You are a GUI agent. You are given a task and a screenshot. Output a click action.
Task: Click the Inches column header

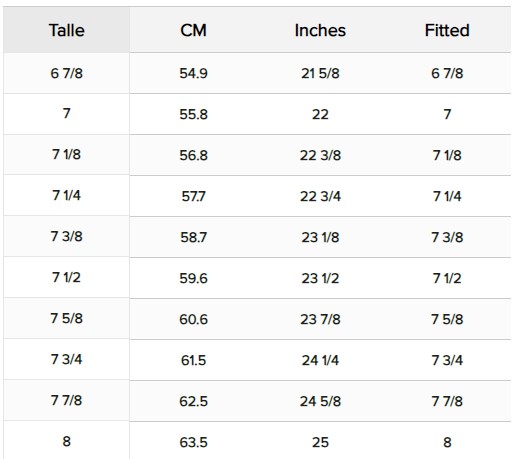[320, 30]
